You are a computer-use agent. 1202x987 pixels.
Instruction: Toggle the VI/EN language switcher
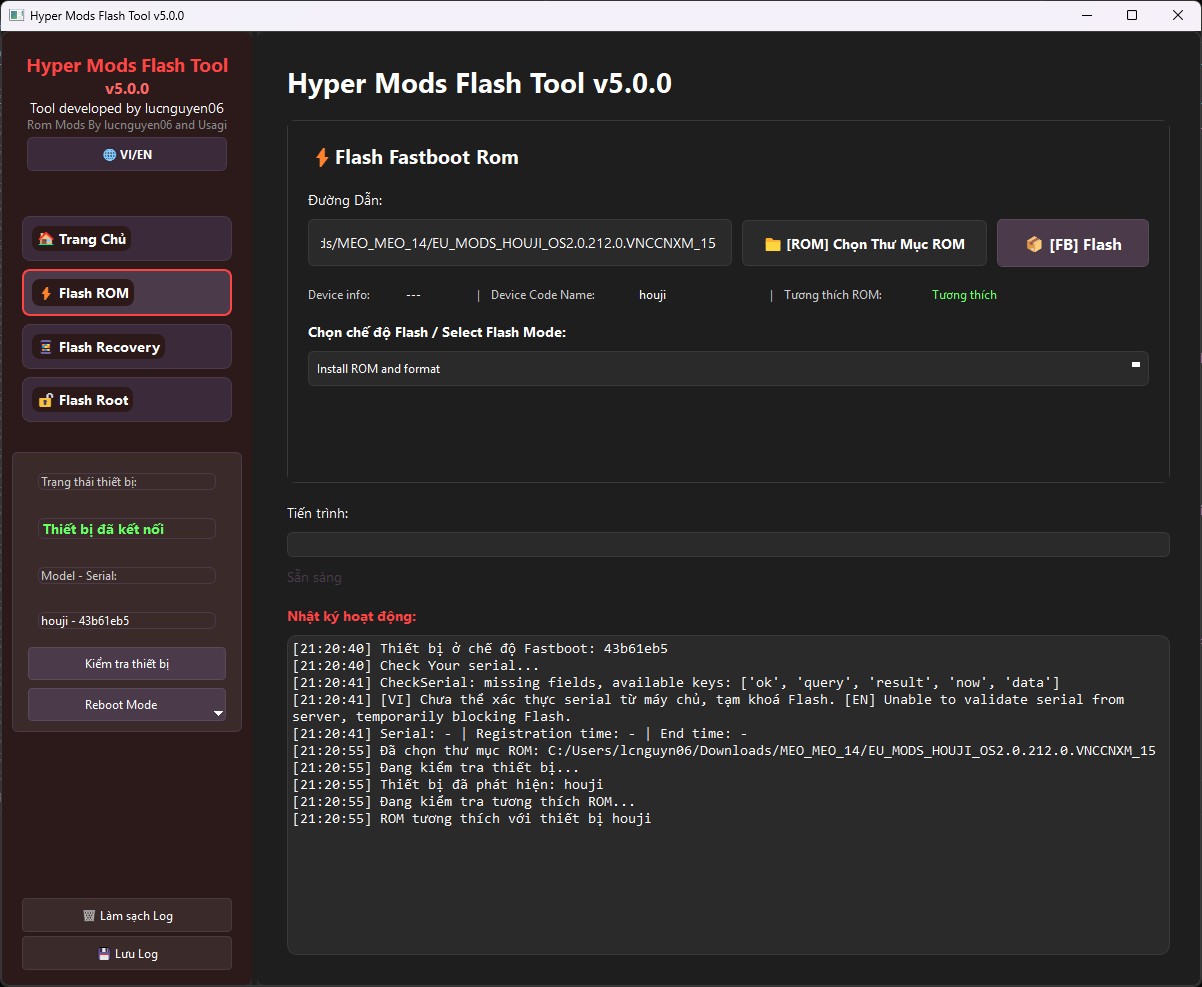coord(127,154)
